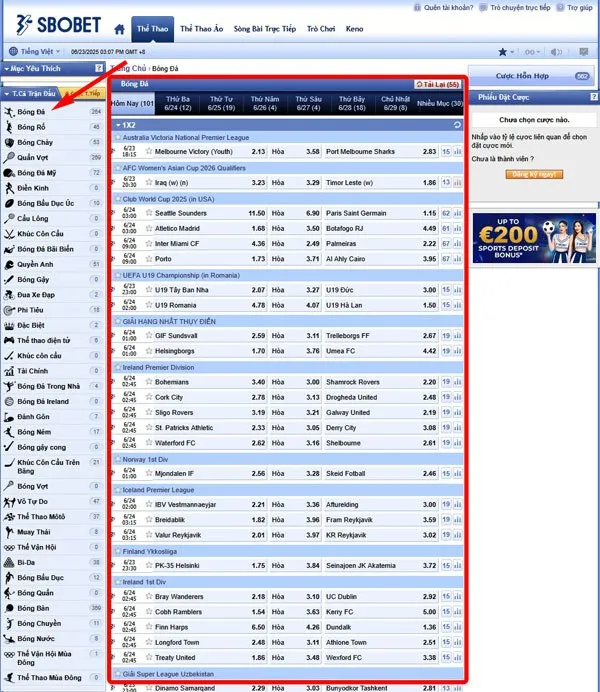Select the Bóng Đá Mỹ icon
Screen dimensions: 600x692
pos(9,173)
